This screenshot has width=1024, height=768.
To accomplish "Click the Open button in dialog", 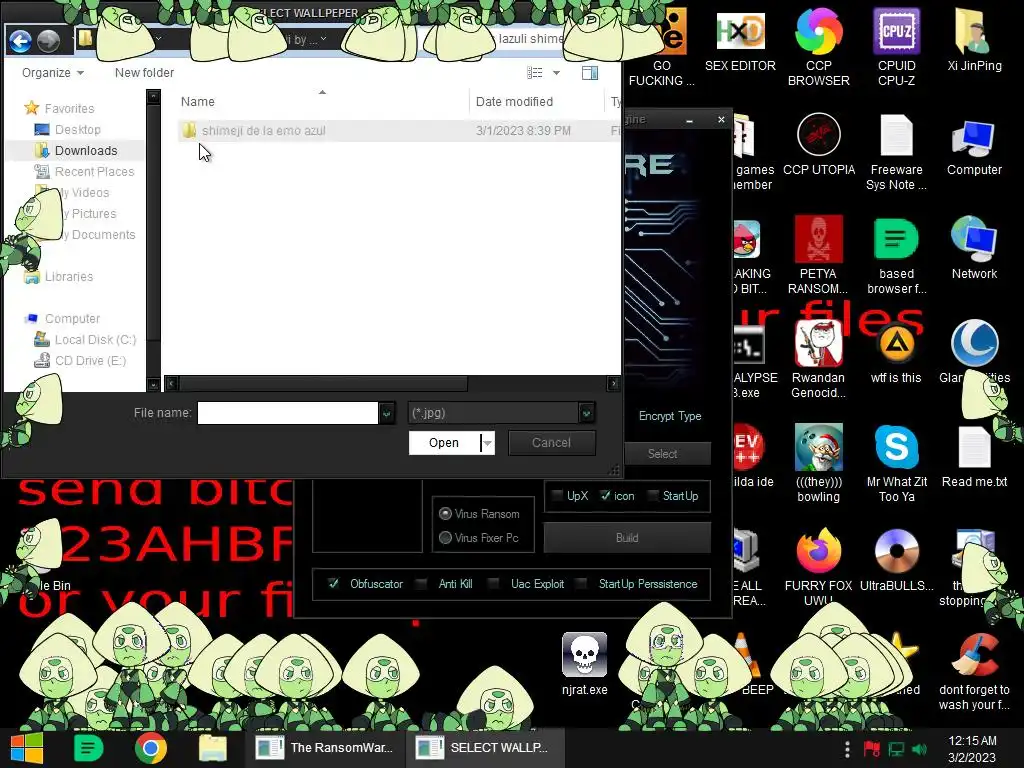I will 444,443.
